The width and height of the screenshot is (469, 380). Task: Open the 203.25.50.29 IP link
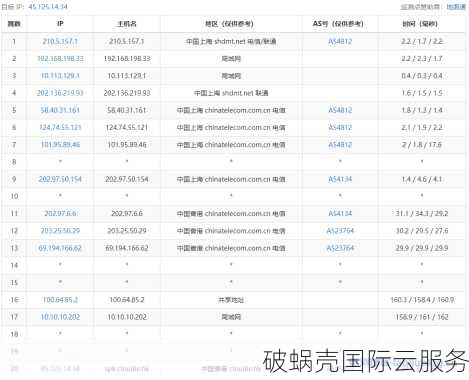pos(60,231)
